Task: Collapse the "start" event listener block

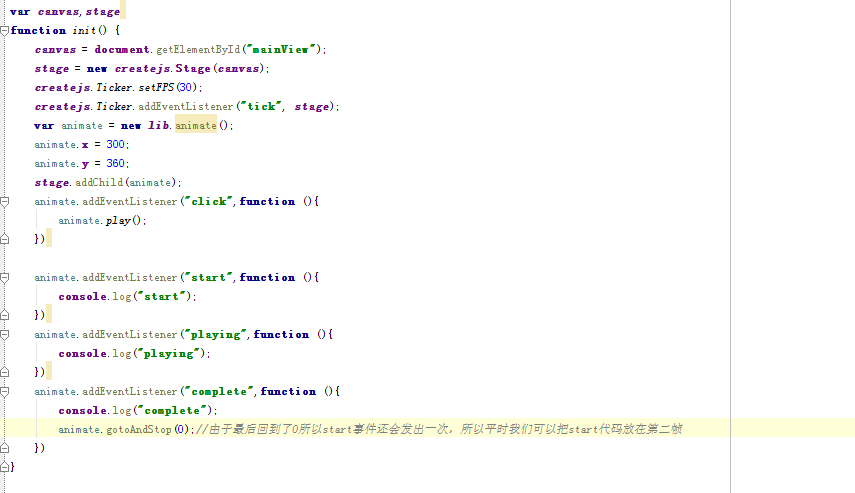Action: pos(5,277)
